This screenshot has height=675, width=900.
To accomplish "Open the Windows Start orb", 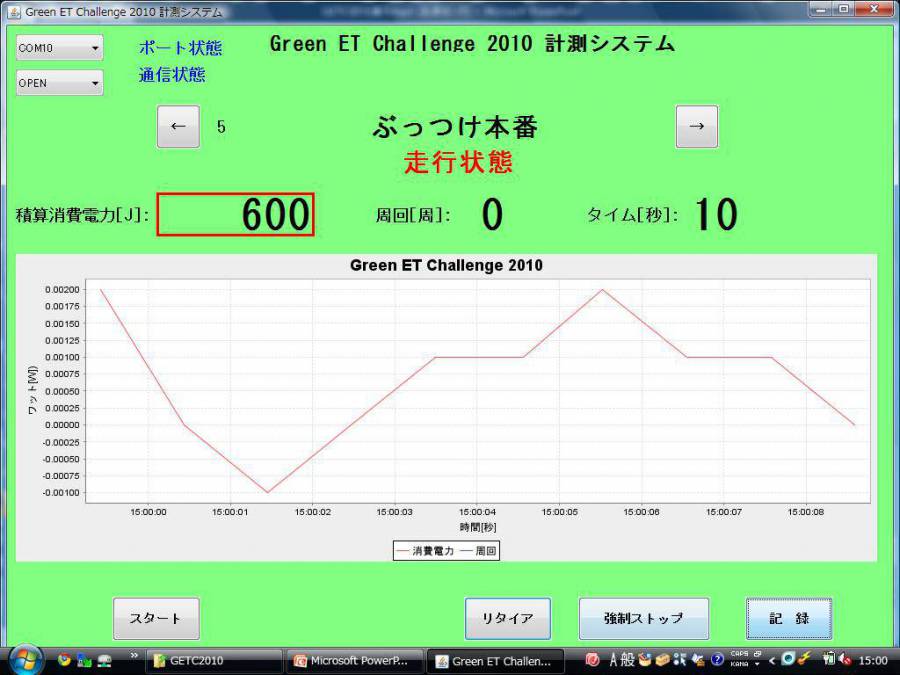I will pos(26,660).
